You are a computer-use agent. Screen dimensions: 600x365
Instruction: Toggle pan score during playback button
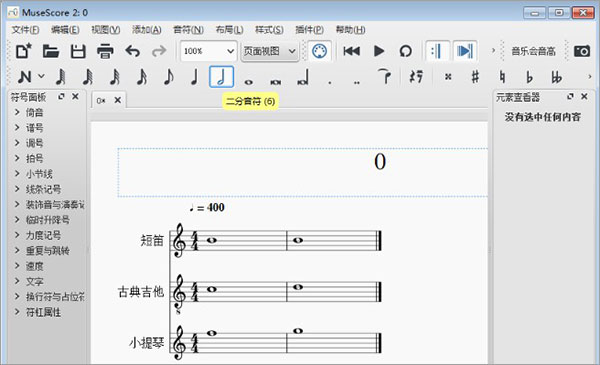click(x=465, y=51)
